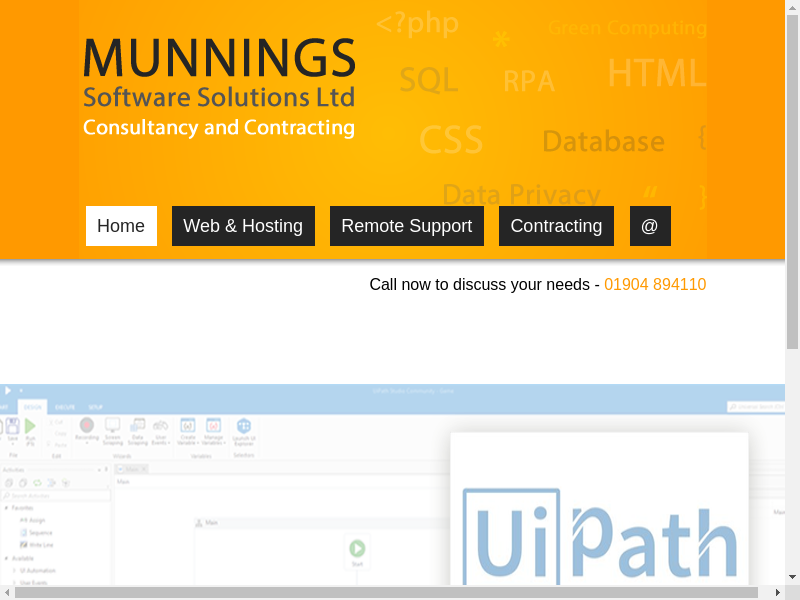
Task: Click the horizontal scrollbar left arrow
Action: point(7,593)
